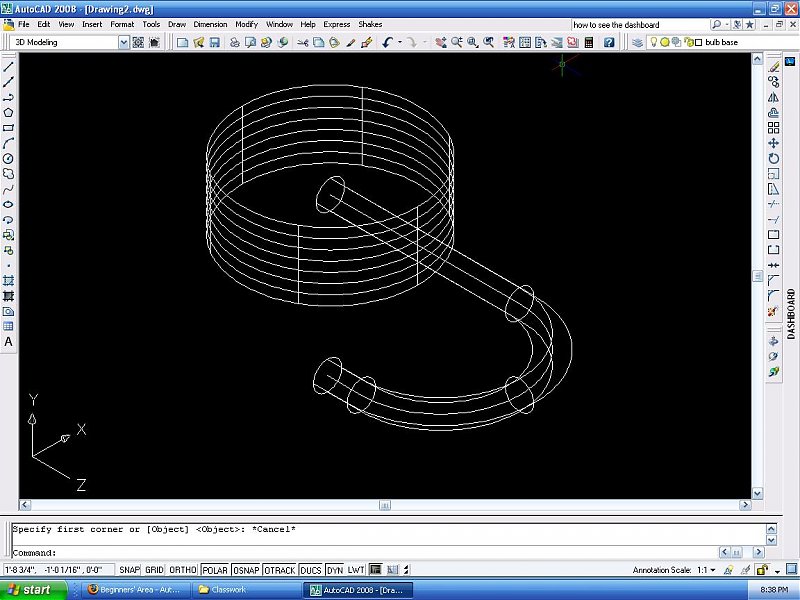Open the Draw menu
800x600 pixels.
click(177, 24)
